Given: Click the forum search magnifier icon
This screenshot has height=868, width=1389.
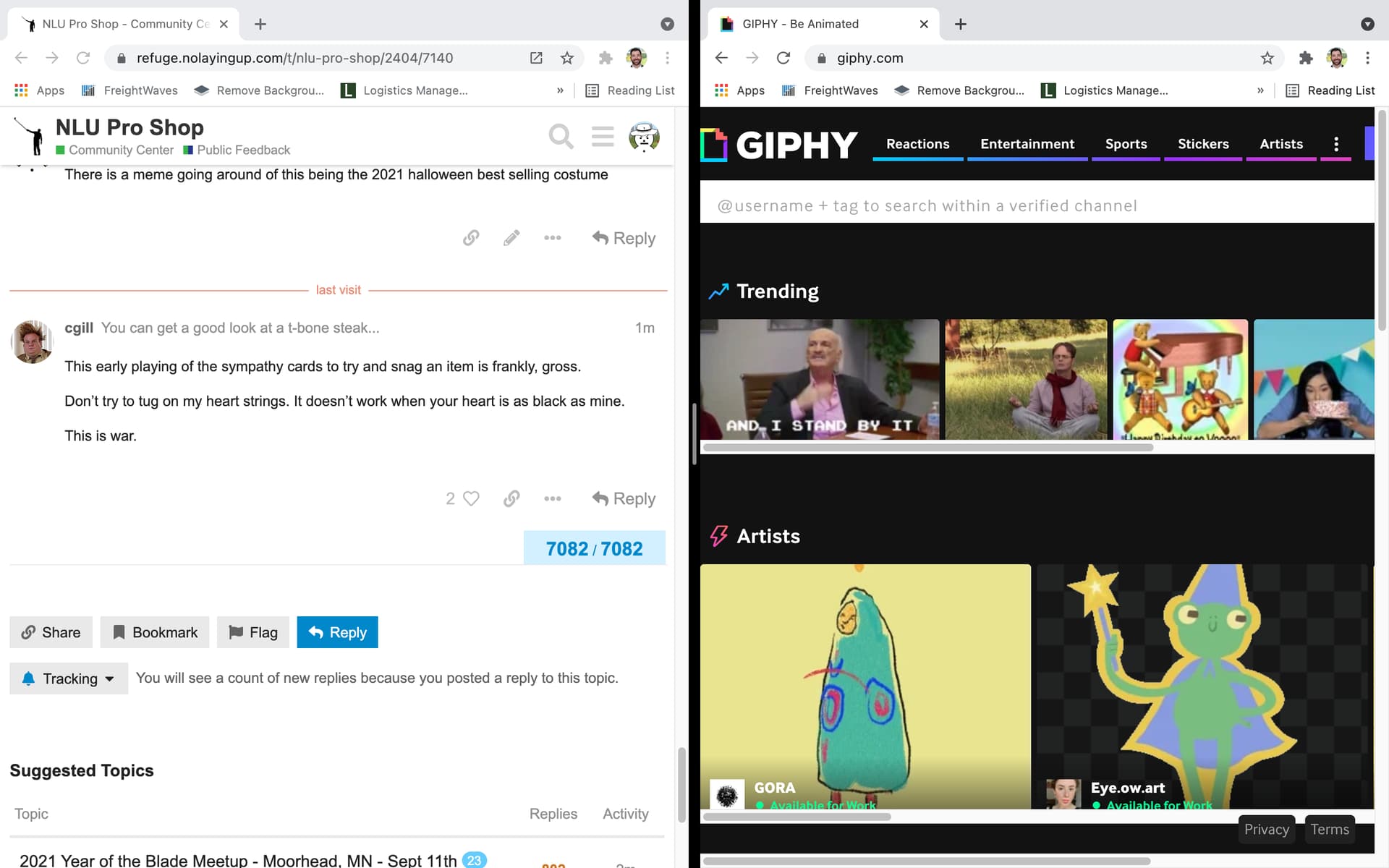Looking at the screenshot, I should (561, 136).
